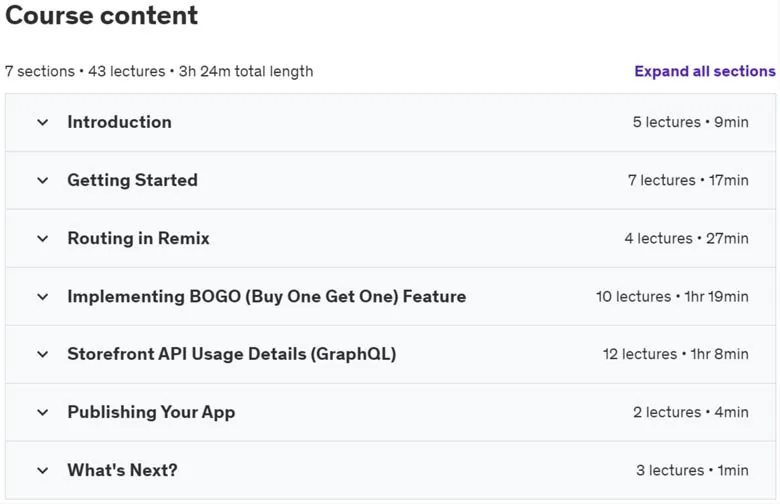This screenshot has height=504, width=780.
Task: Click the 10 lectures • 1hr 19min label
Action: pos(672,297)
